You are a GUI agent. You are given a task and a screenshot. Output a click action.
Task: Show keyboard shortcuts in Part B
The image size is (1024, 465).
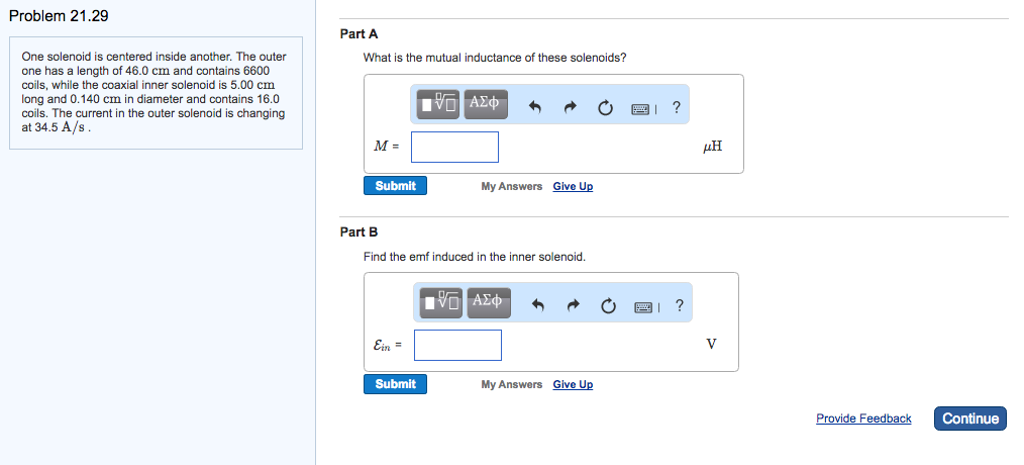click(646, 307)
